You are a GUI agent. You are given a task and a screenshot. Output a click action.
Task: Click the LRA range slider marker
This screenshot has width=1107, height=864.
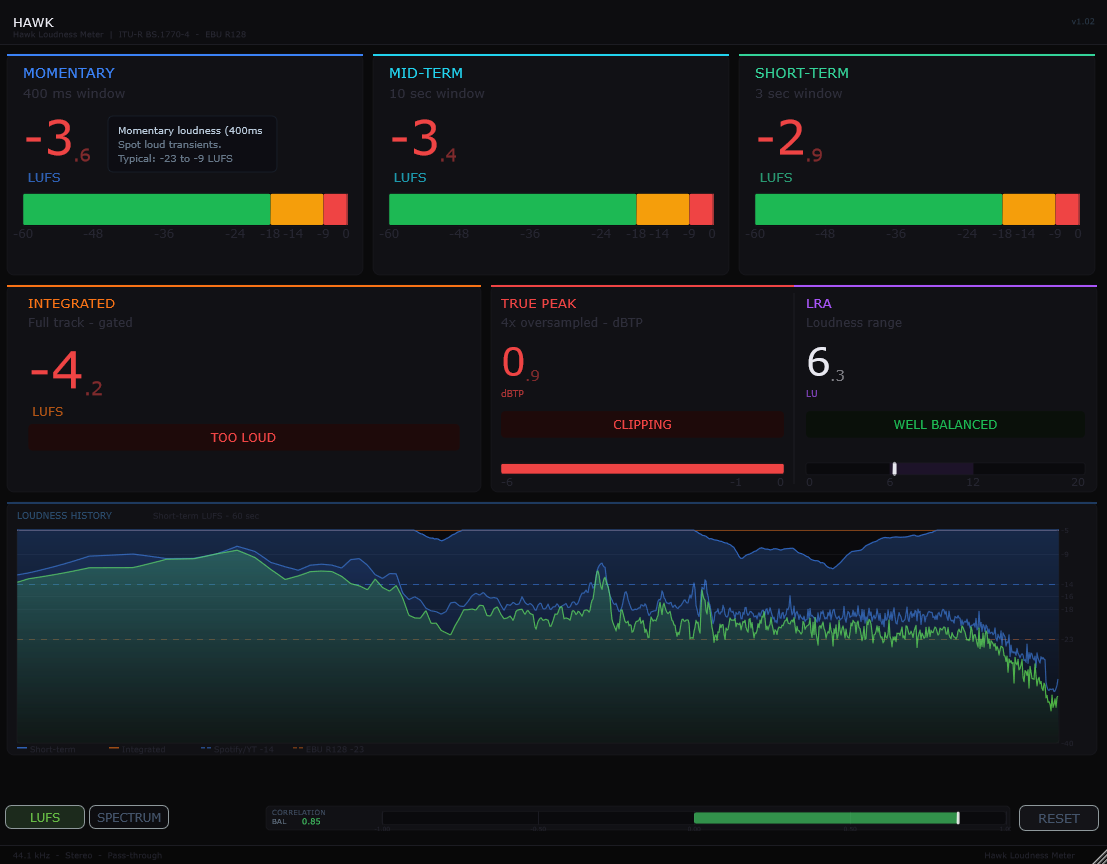(894, 467)
